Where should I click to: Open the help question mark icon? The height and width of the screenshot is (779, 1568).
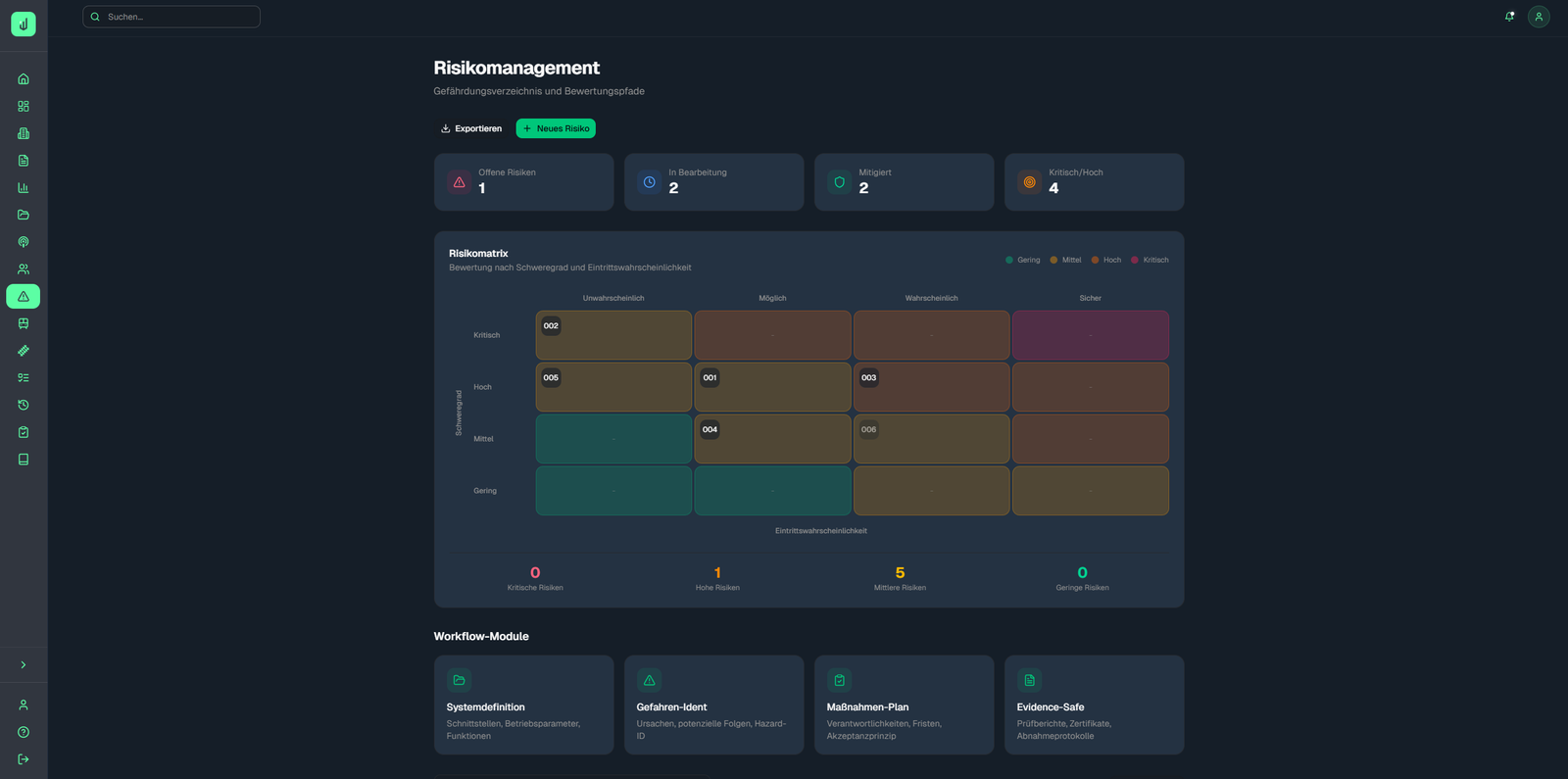(24, 732)
